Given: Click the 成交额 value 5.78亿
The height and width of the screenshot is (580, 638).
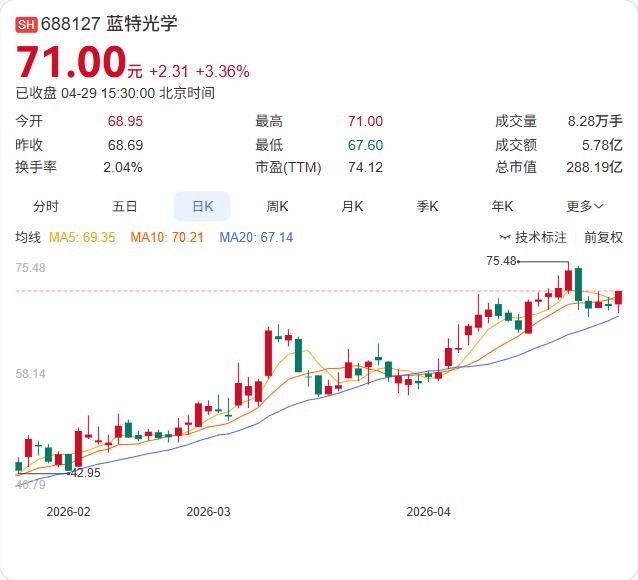Looking at the screenshot, I should pyautogui.click(x=602, y=145).
